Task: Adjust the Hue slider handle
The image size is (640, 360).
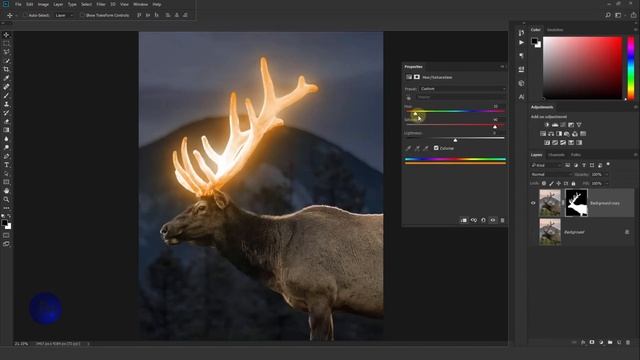Action: click(x=415, y=113)
